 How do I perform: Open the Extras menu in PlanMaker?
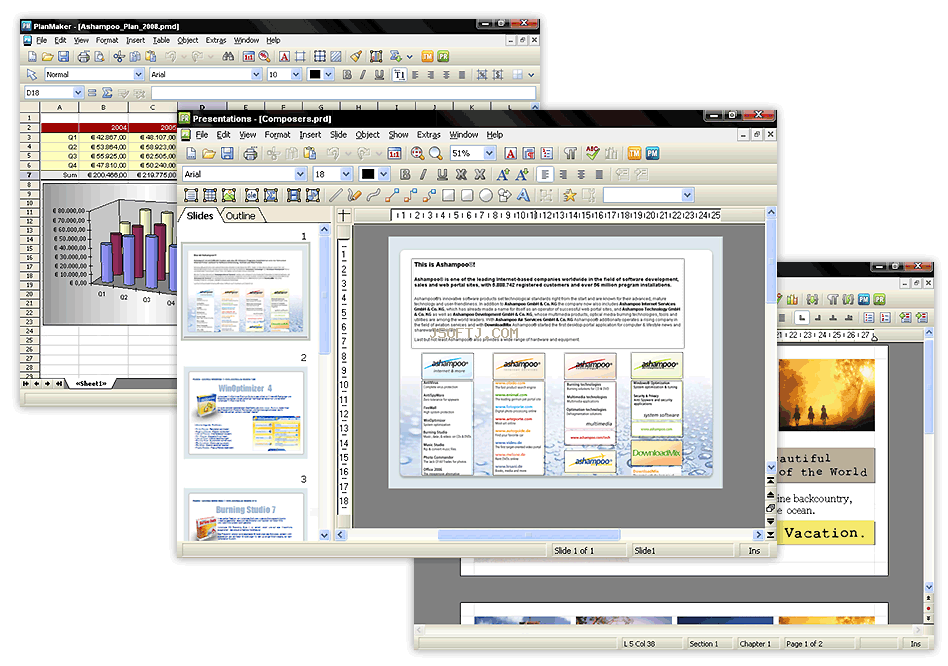(x=216, y=40)
